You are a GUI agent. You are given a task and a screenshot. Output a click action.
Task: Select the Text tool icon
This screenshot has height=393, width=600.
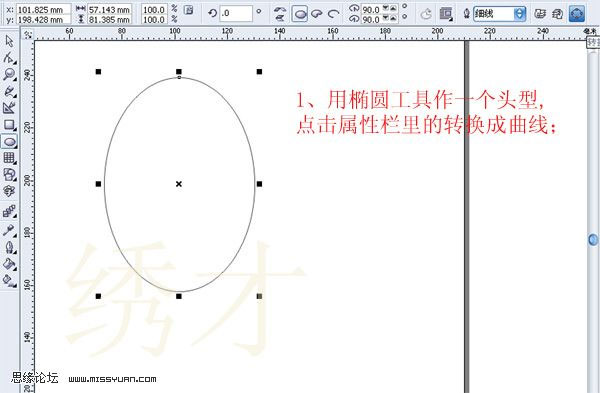9,191
